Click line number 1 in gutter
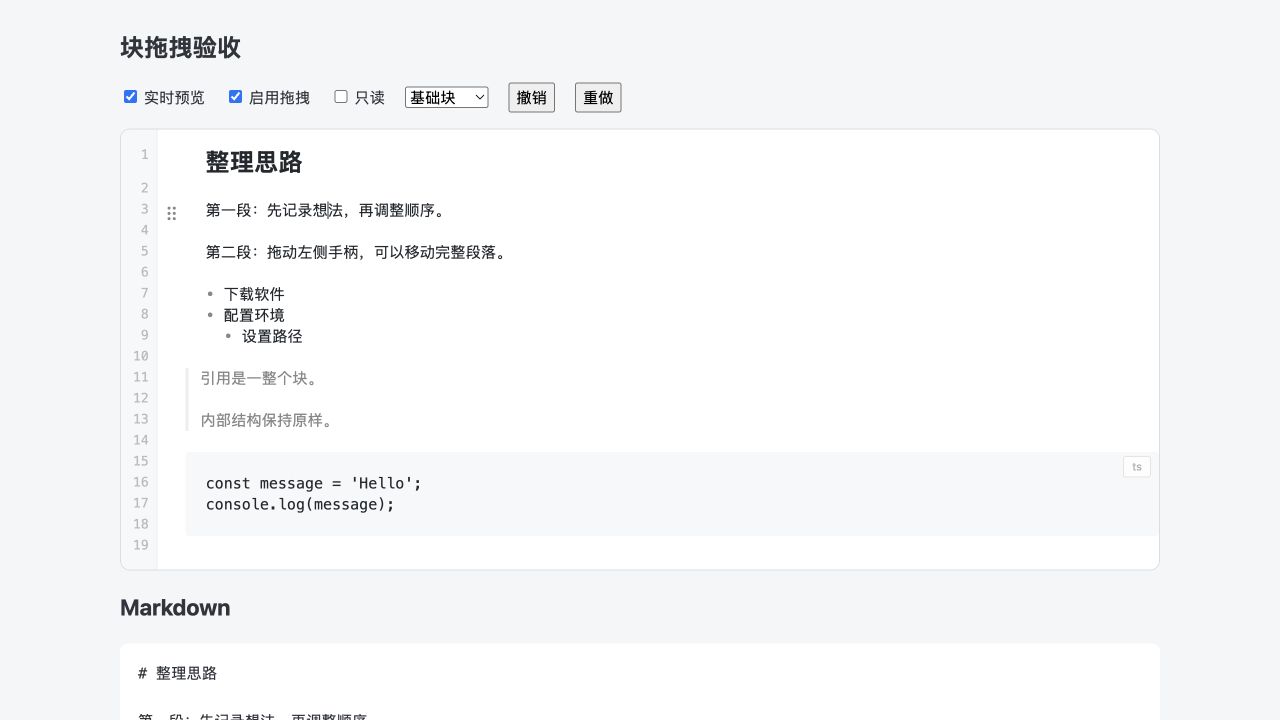 [144, 155]
